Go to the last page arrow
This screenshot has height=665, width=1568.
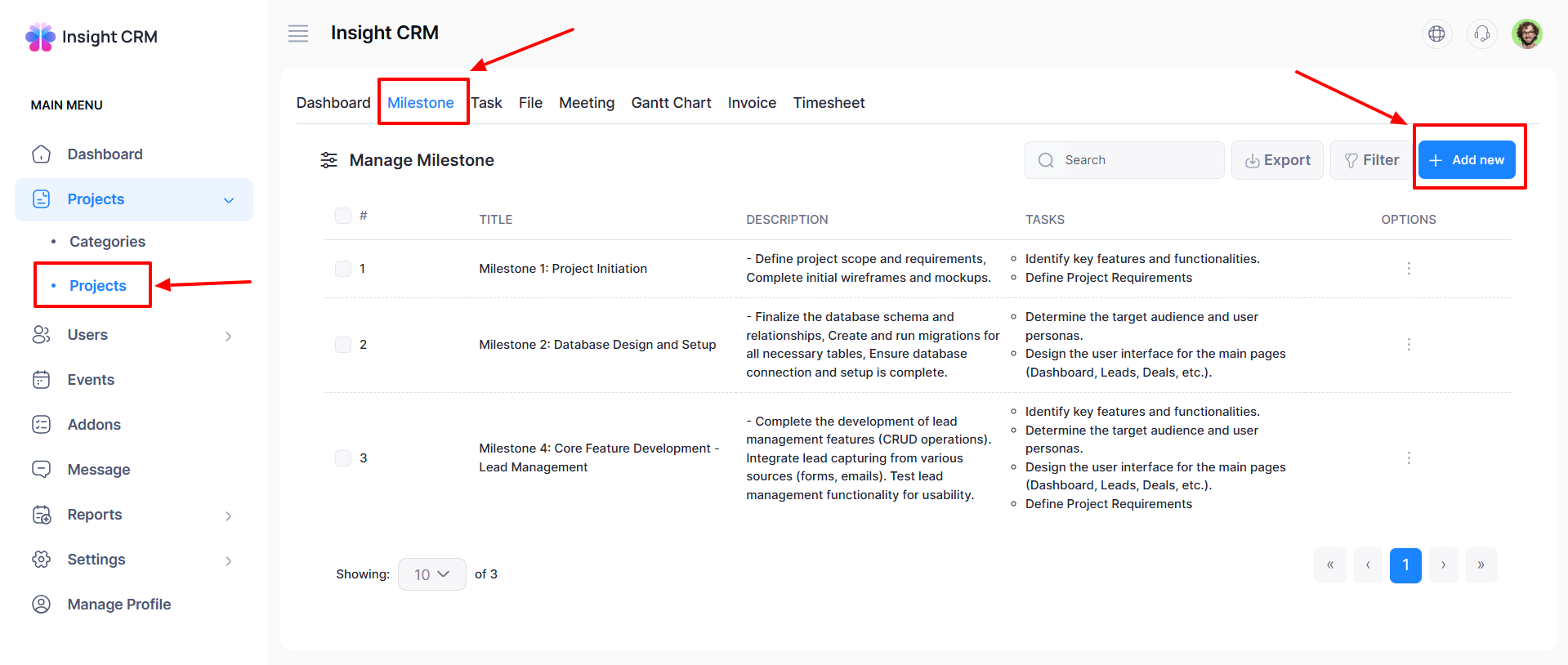[1481, 565]
